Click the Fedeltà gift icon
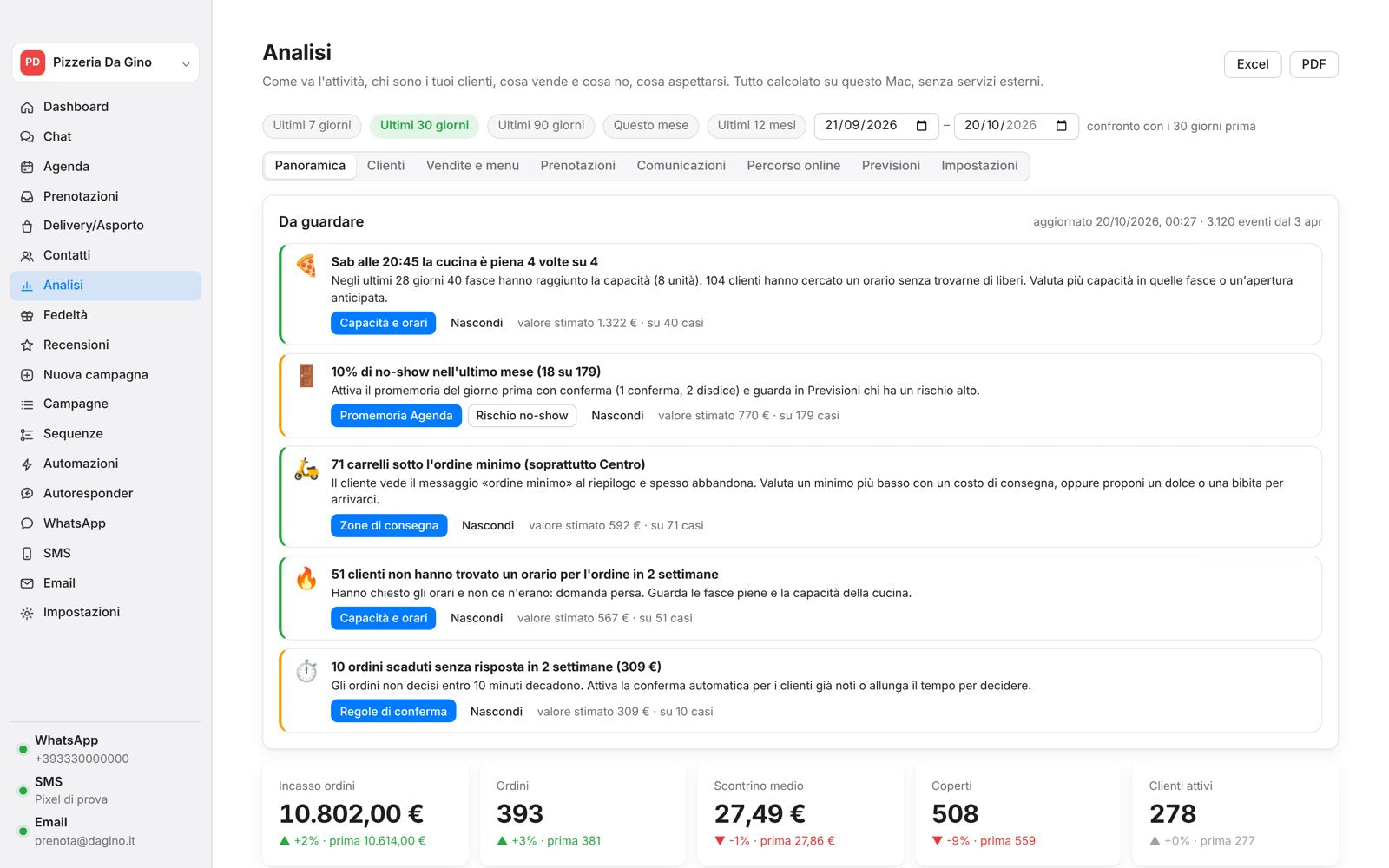The image size is (1389, 868). tap(27, 316)
